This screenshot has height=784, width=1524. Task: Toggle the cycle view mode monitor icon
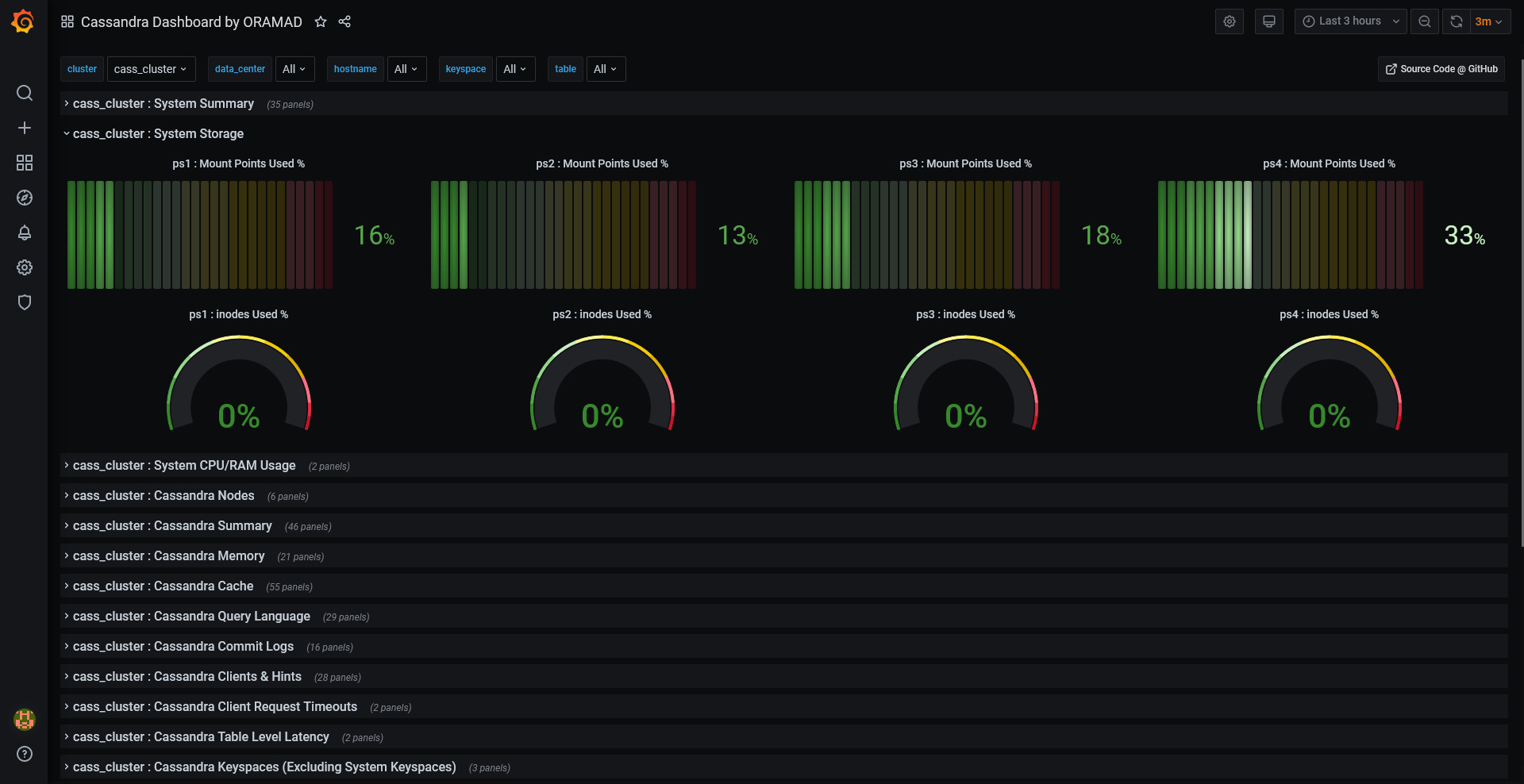1269,21
